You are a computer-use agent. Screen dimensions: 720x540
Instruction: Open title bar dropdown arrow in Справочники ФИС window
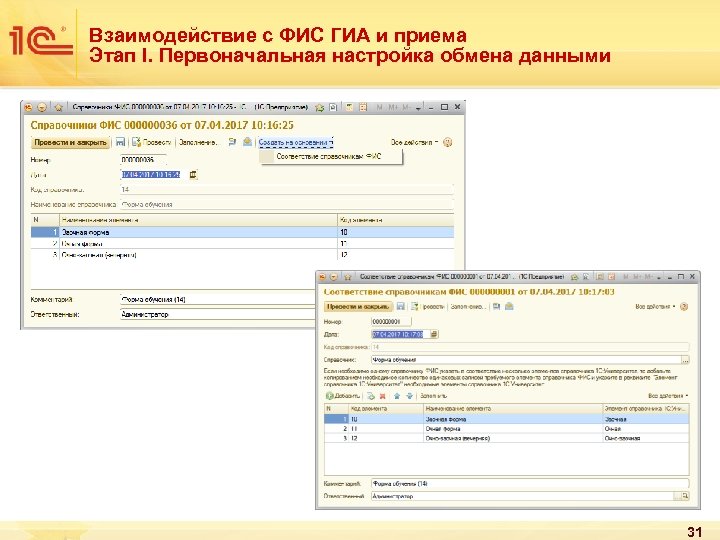418,107
